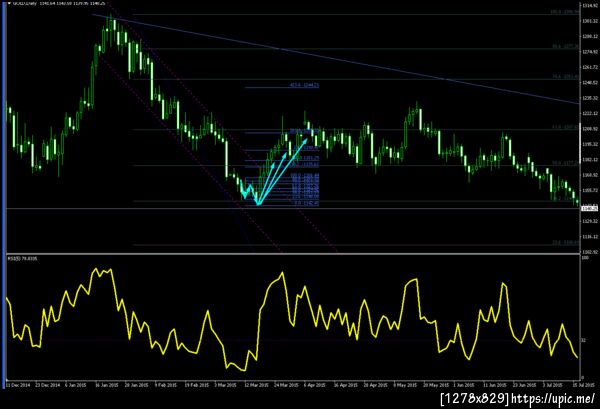The image size is (600, 409).
Task: Click the 15 Jul 2015 date label
Action: pyautogui.click(x=584, y=385)
